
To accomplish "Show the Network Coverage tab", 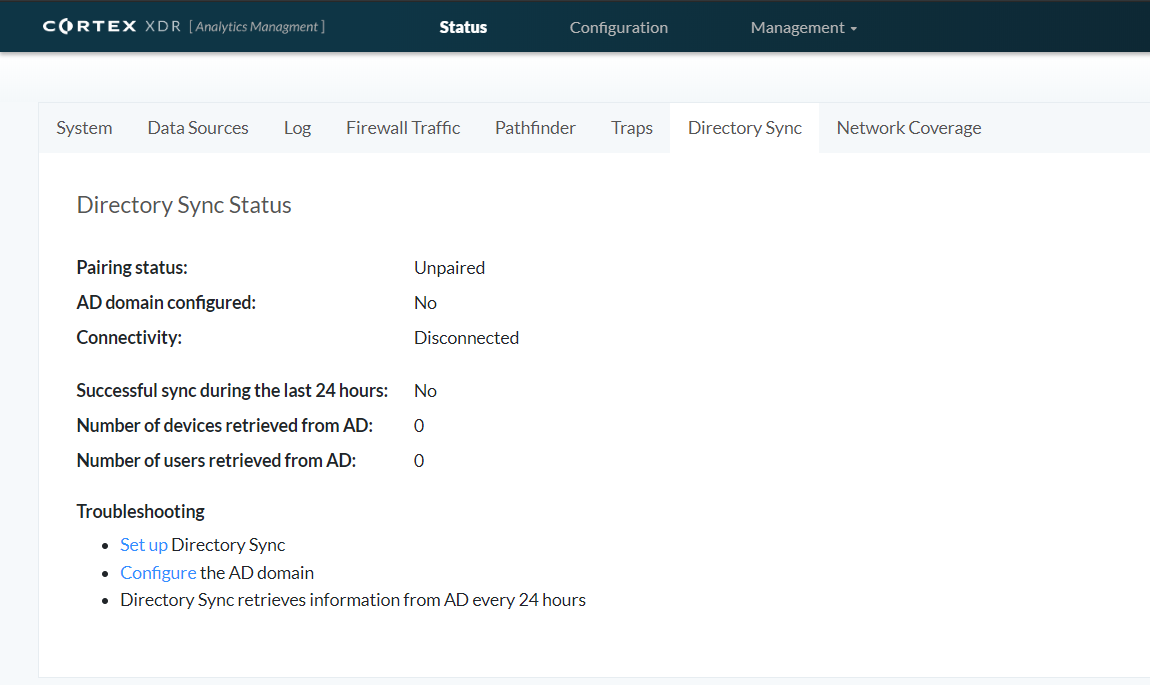I will pos(909,128).
